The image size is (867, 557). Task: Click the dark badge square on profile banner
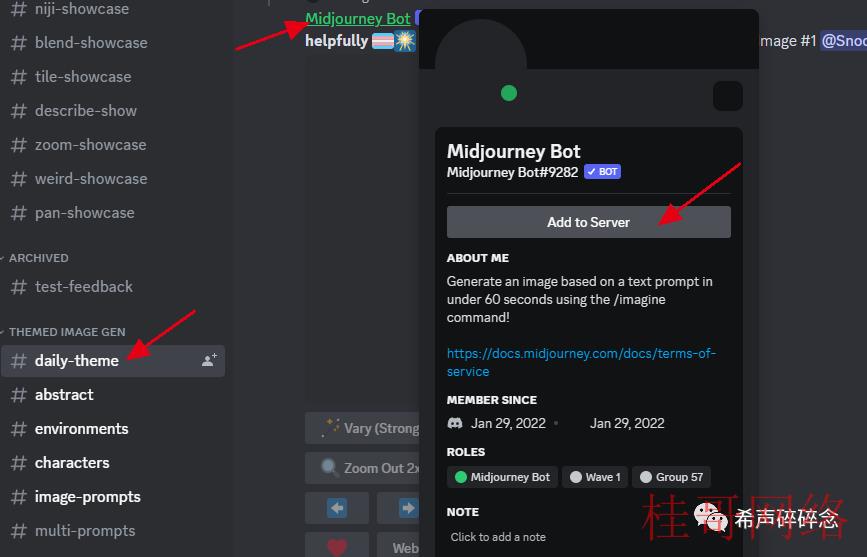(728, 96)
